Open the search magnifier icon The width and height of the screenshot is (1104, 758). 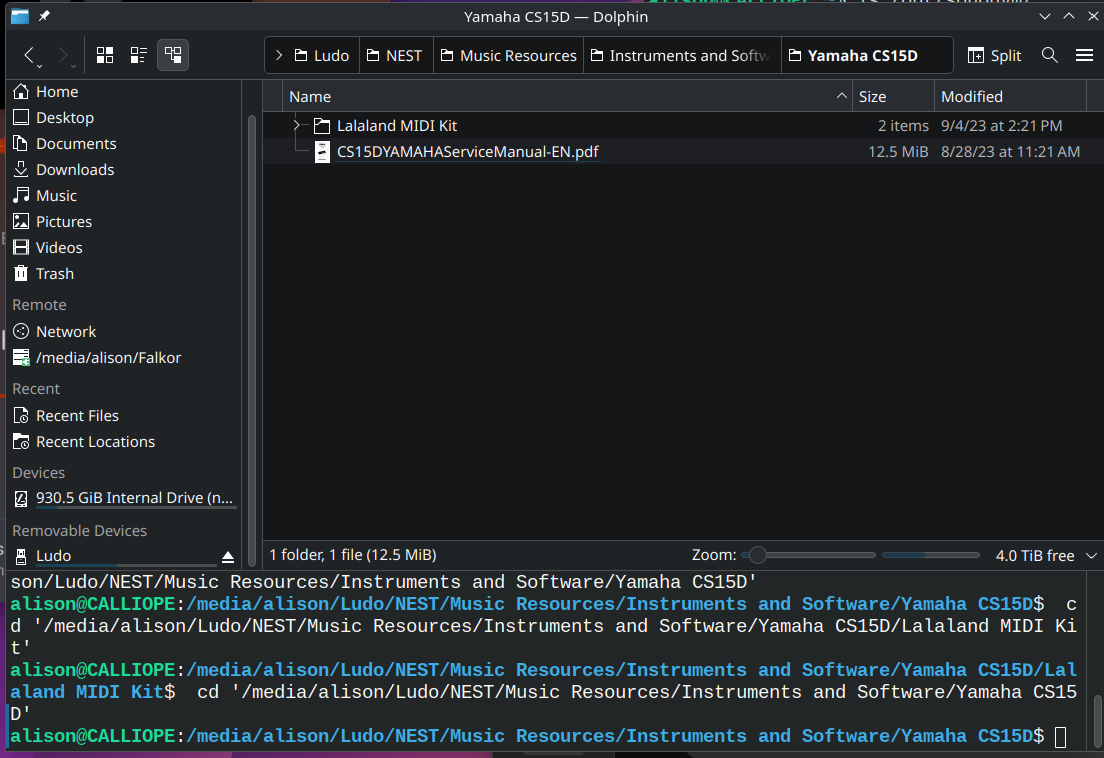(1049, 55)
